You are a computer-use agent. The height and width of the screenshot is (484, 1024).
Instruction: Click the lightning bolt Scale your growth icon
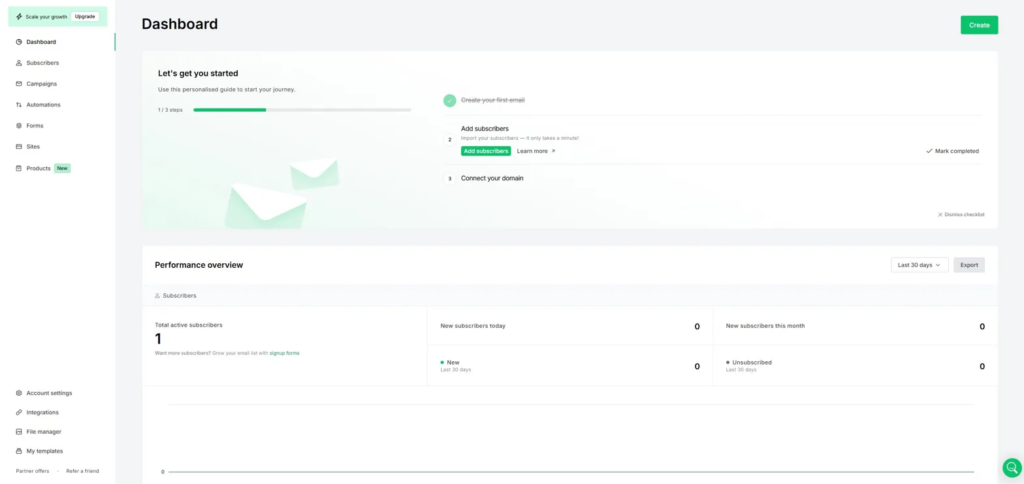19,16
